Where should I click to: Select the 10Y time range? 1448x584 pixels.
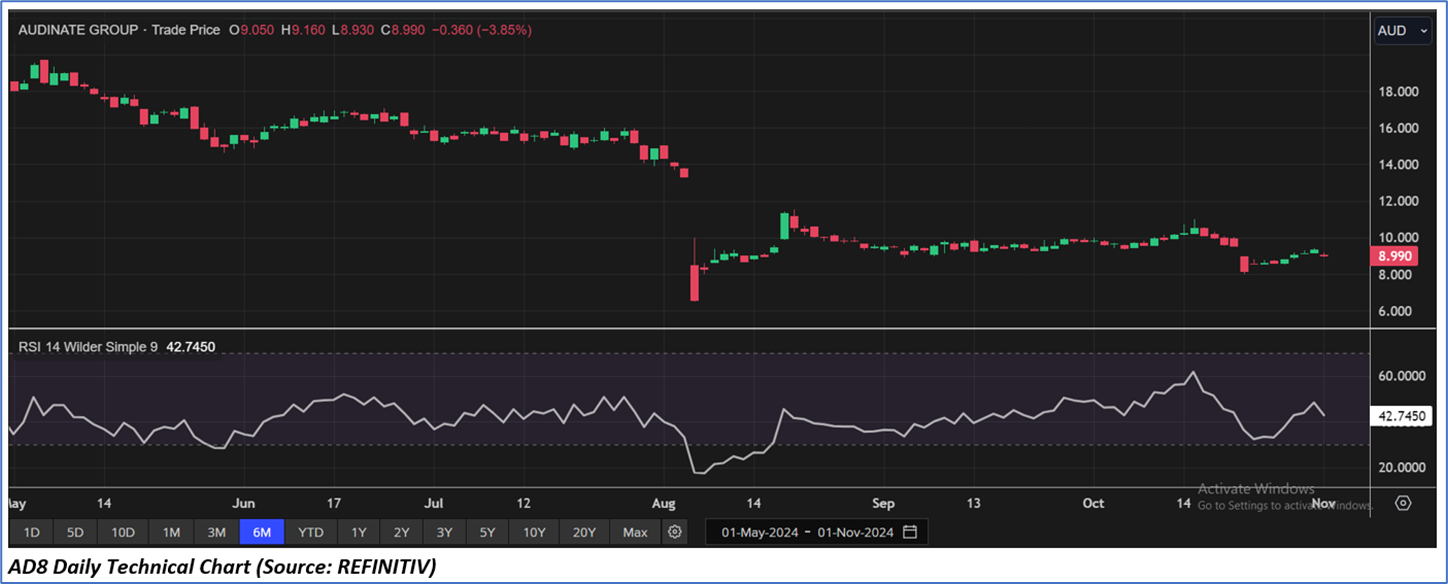pos(535,532)
